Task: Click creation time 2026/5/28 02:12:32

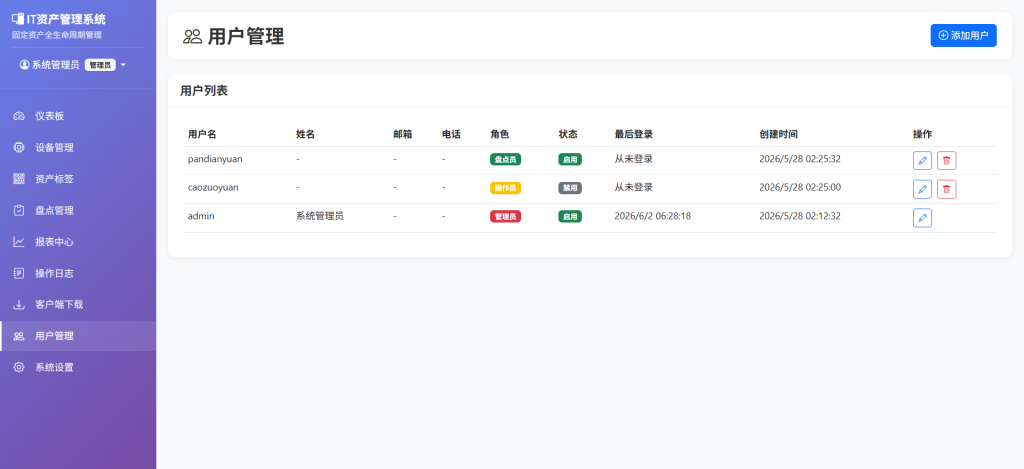Action: pos(800,216)
